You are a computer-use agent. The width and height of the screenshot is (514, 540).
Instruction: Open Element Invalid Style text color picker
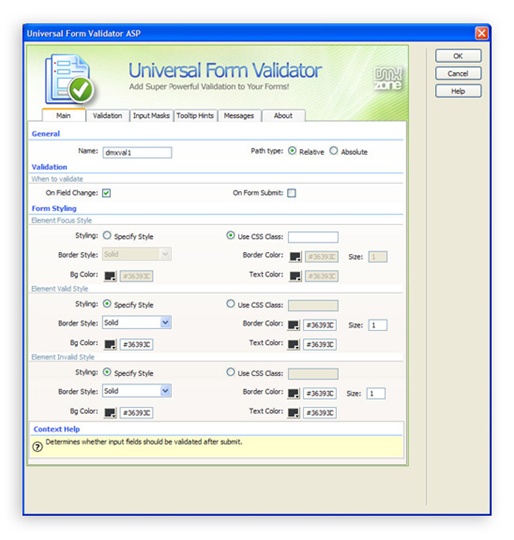[294, 413]
